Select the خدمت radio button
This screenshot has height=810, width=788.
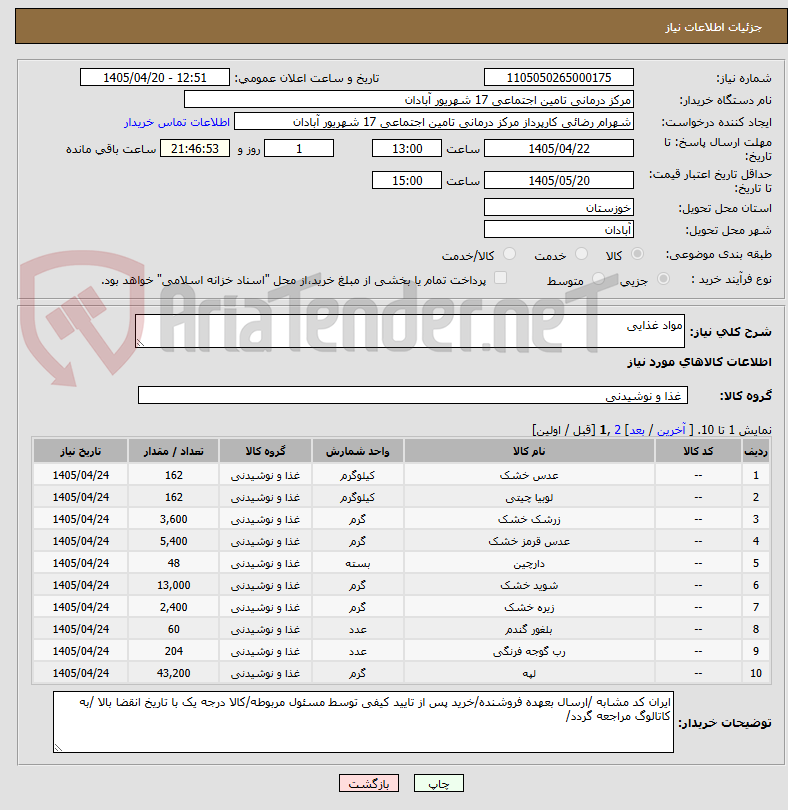click(x=581, y=254)
